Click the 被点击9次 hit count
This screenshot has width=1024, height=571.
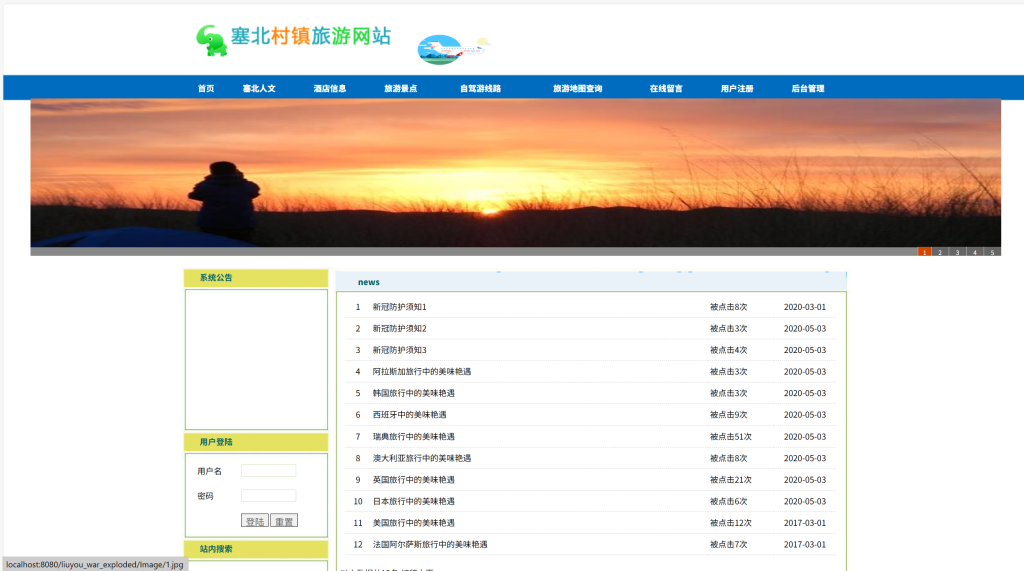pos(728,415)
